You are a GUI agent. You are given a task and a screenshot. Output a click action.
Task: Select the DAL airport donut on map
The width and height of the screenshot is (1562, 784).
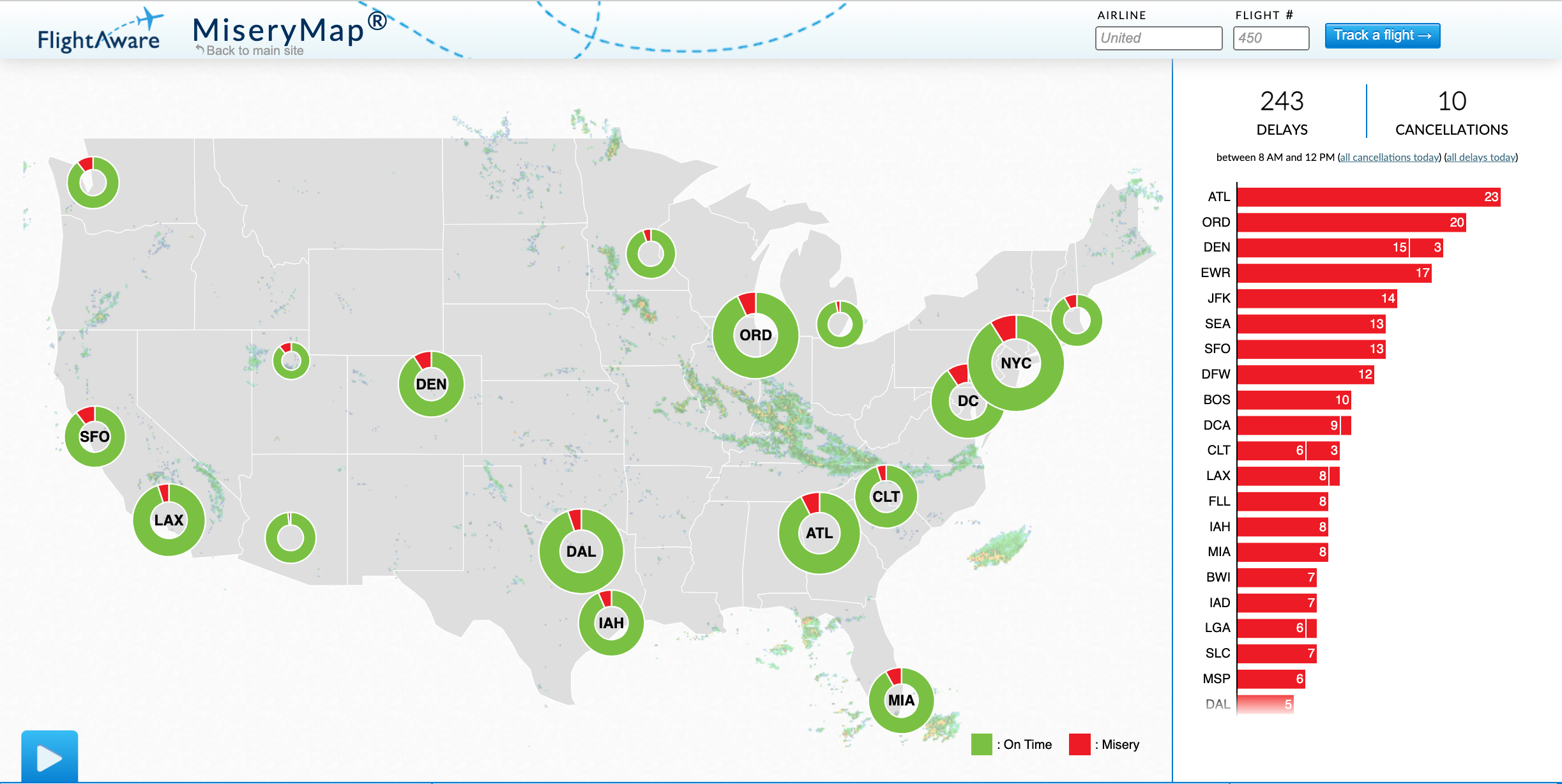(x=581, y=551)
